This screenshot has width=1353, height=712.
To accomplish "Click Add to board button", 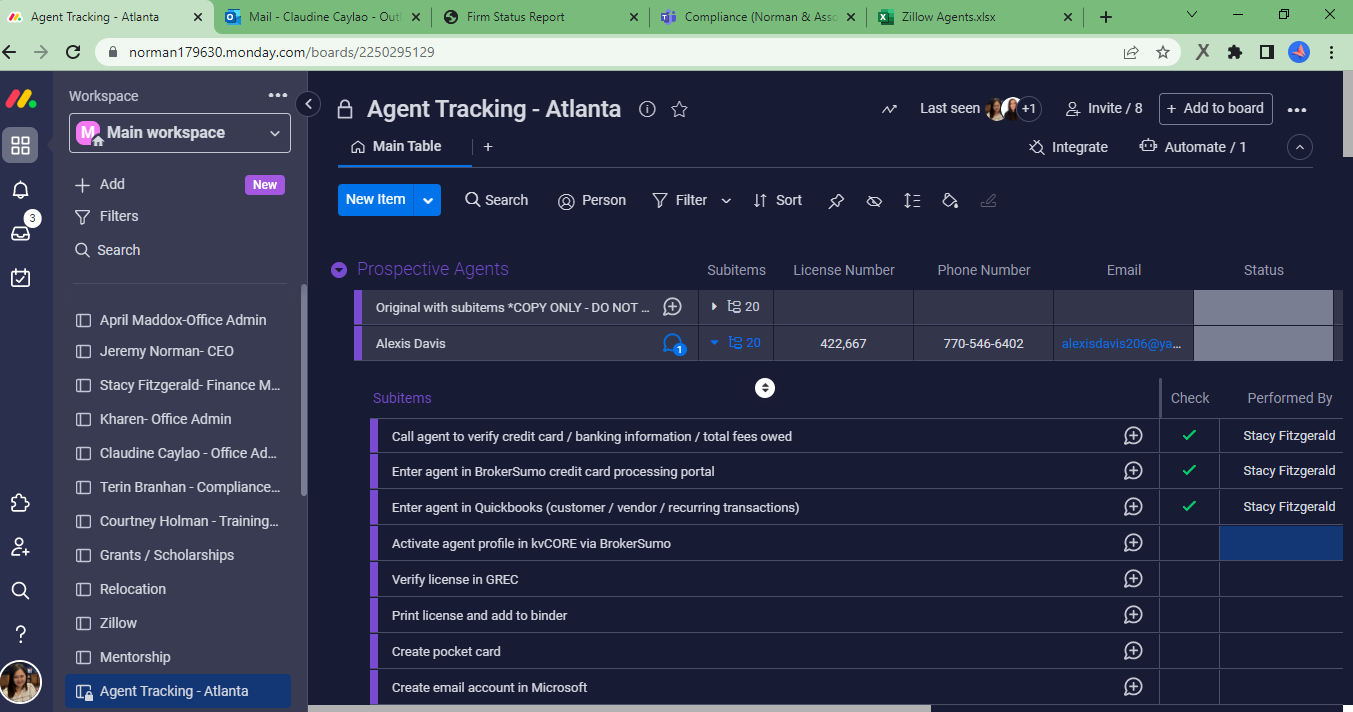I will [x=1215, y=108].
